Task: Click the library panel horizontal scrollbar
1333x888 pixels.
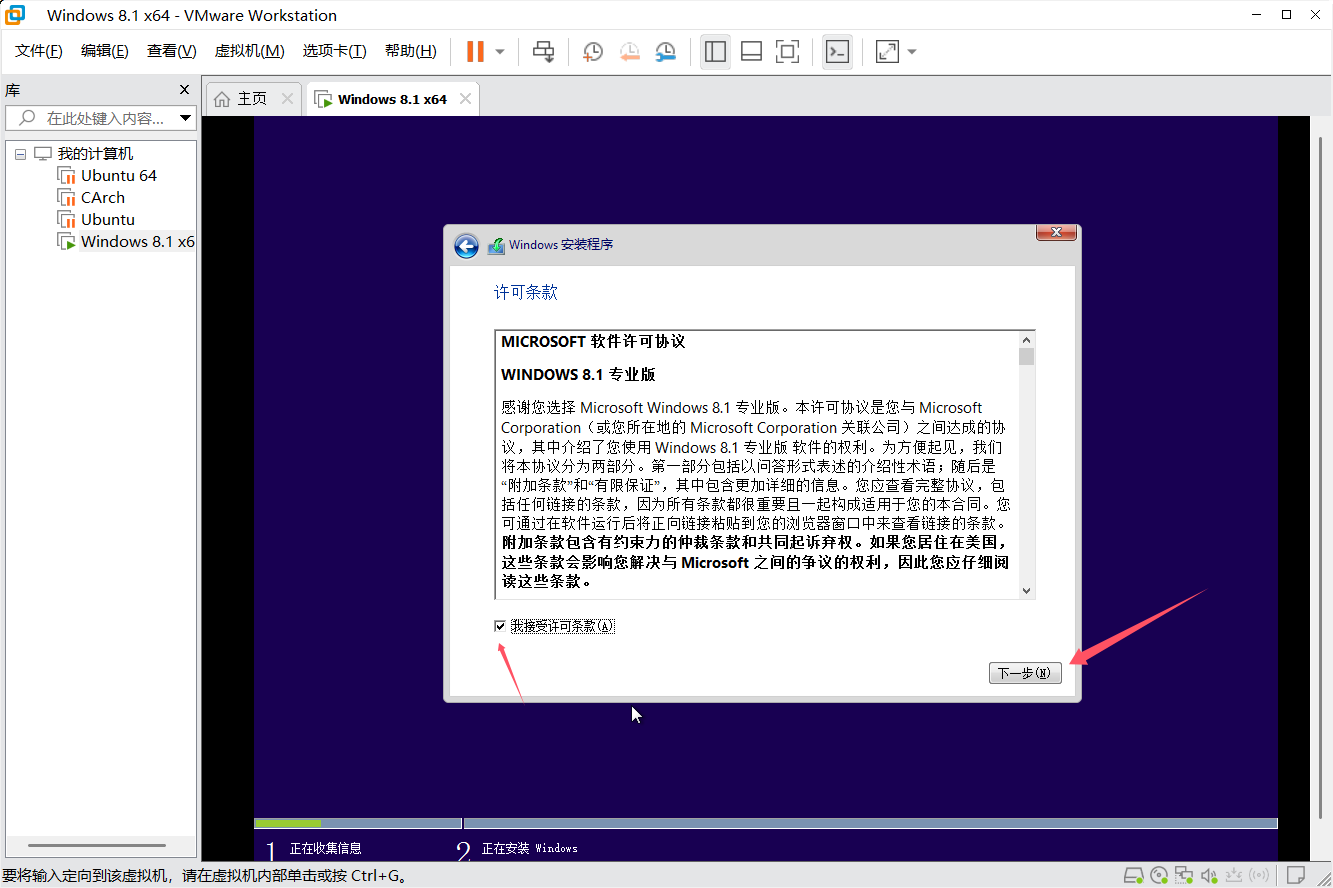Action: coord(95,846)
